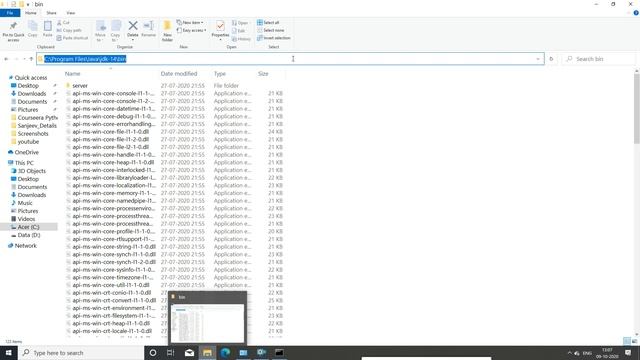The height and width of the screenshot is (360, 640).
Task: Click the Search bin field
Action: click(x=599, y=59)
